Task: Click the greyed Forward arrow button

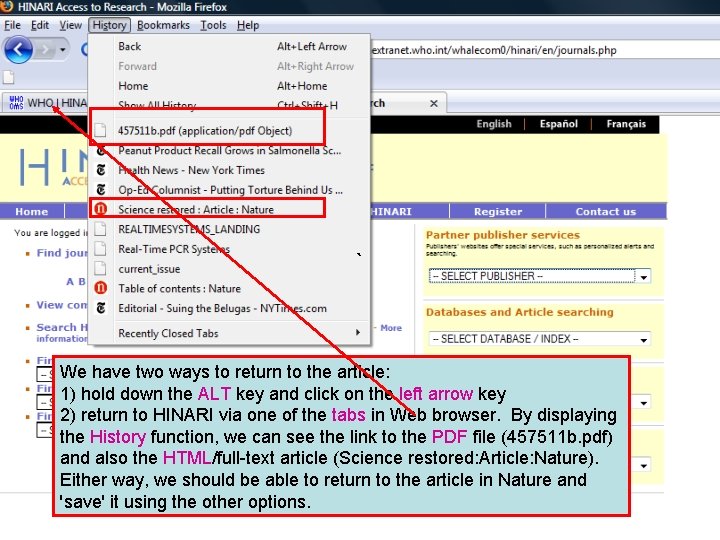Action: [x=45, y=49]
